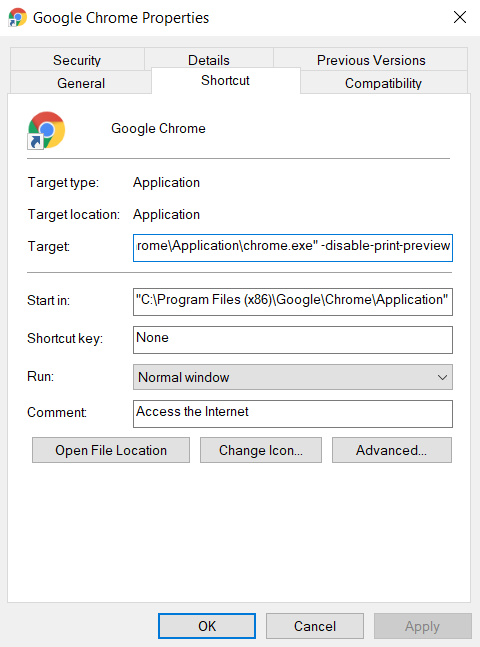Click the Shortcut key field

tap(293, 340)
